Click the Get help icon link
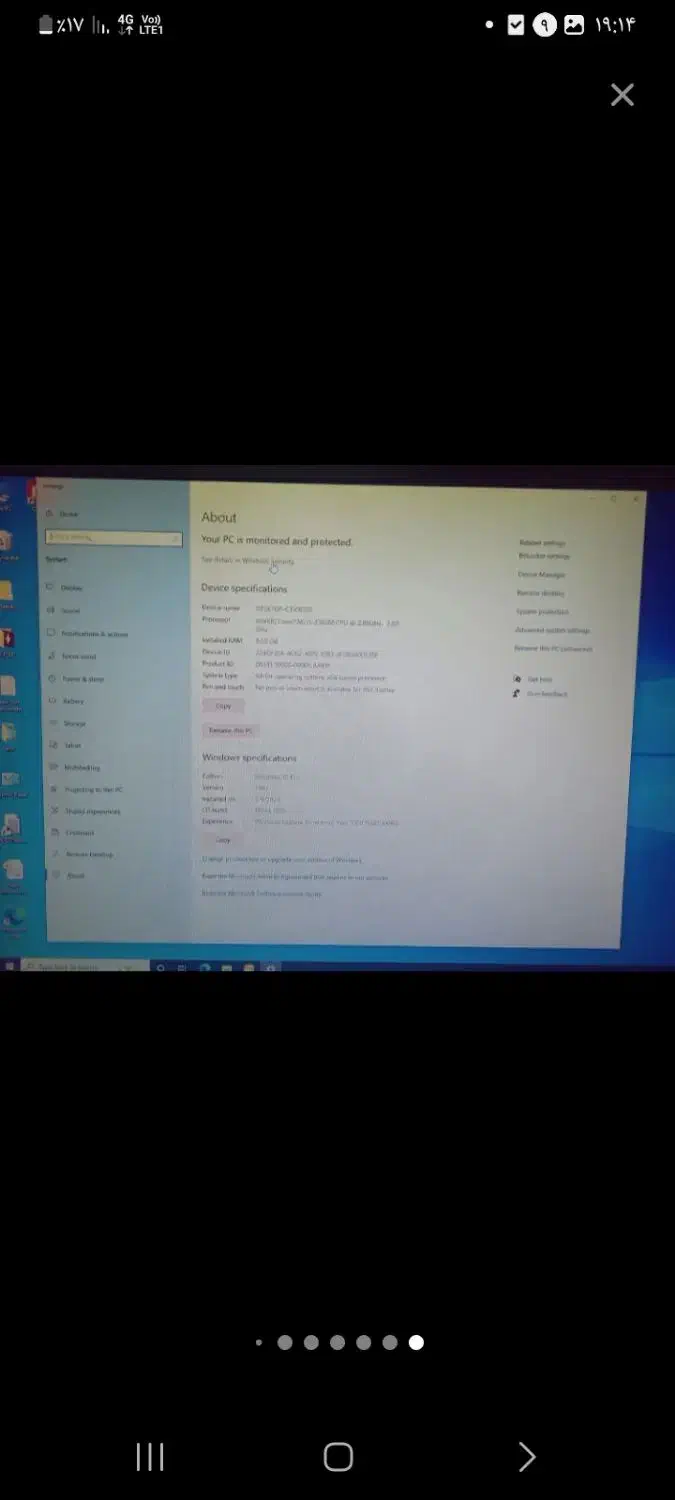The width and height of the screenshot is (675, 1500). [532, 679]
